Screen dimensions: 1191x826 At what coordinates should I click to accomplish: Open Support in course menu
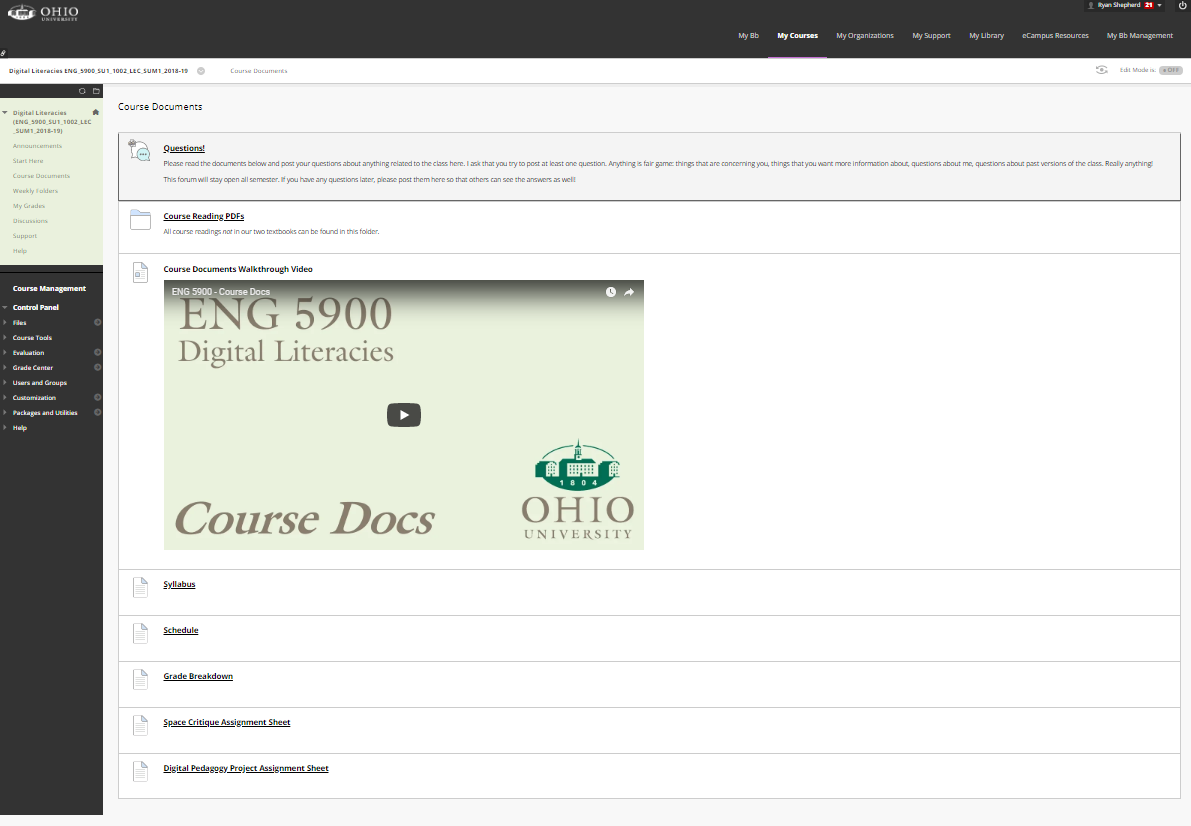coord(24,236)
